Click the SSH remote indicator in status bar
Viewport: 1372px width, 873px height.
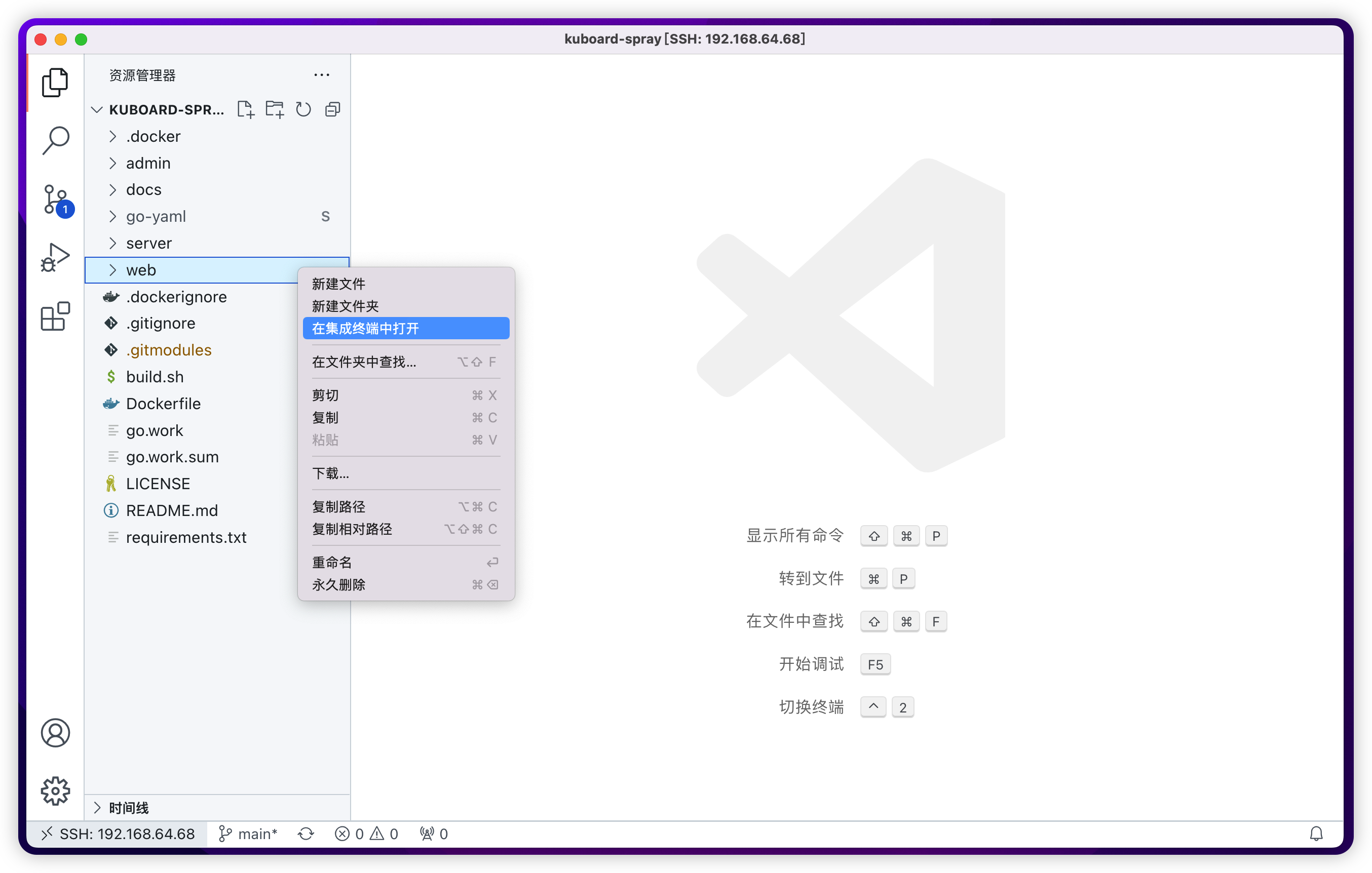118,834
